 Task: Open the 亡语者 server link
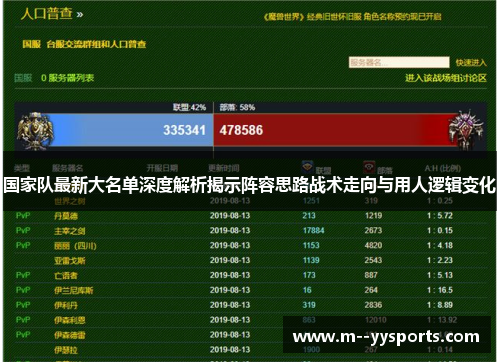click(x=66, y=276)
